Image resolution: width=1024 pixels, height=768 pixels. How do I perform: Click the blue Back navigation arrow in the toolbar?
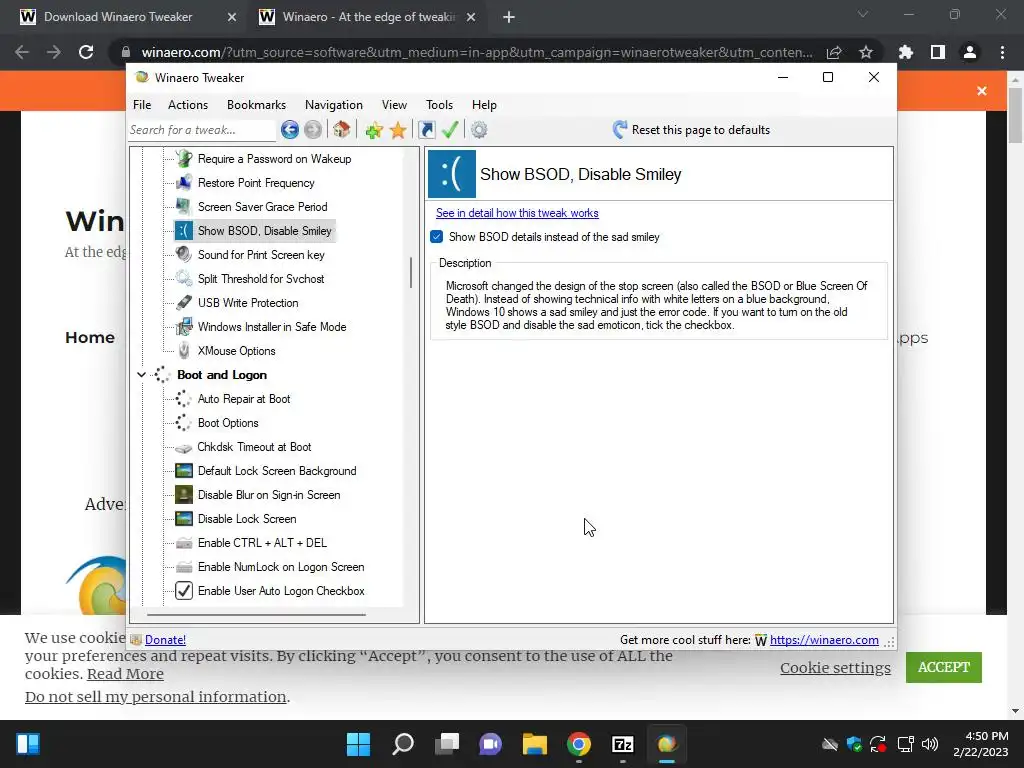[290, 130]
